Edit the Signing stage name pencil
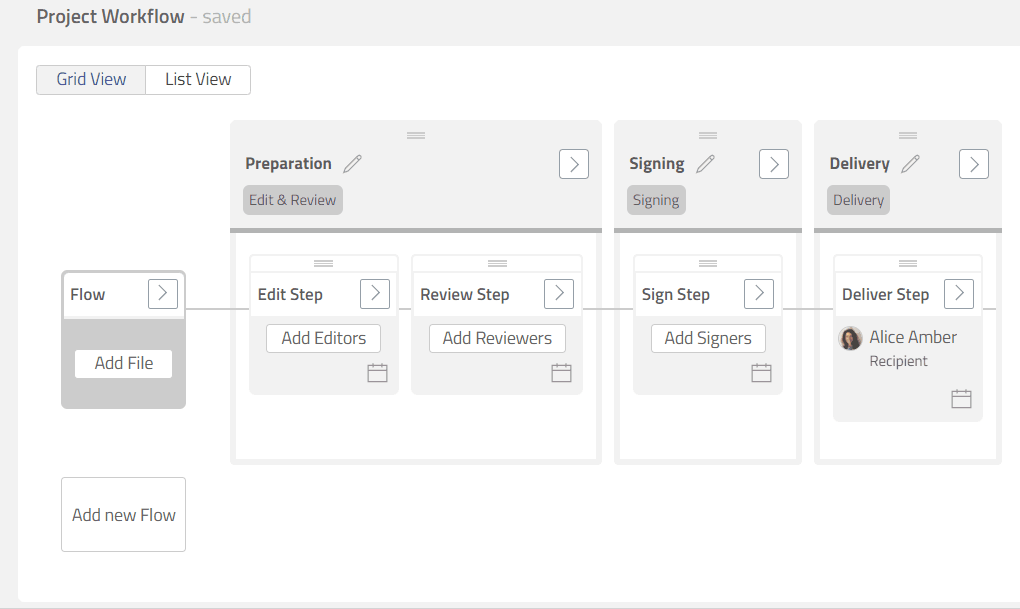 [x=706, y=164]
